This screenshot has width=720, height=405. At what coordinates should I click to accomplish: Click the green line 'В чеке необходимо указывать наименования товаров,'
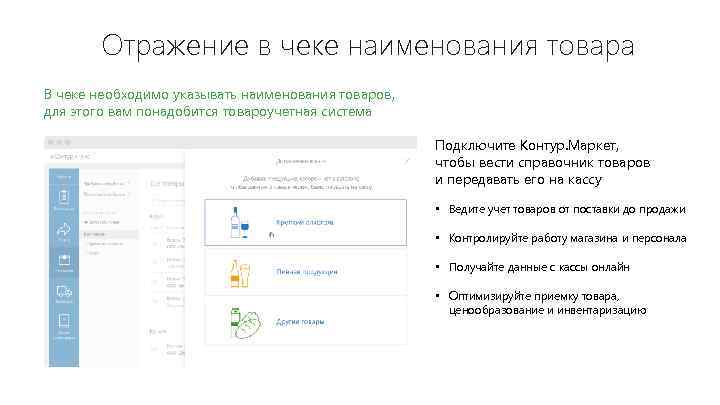(x=219, y=95)
